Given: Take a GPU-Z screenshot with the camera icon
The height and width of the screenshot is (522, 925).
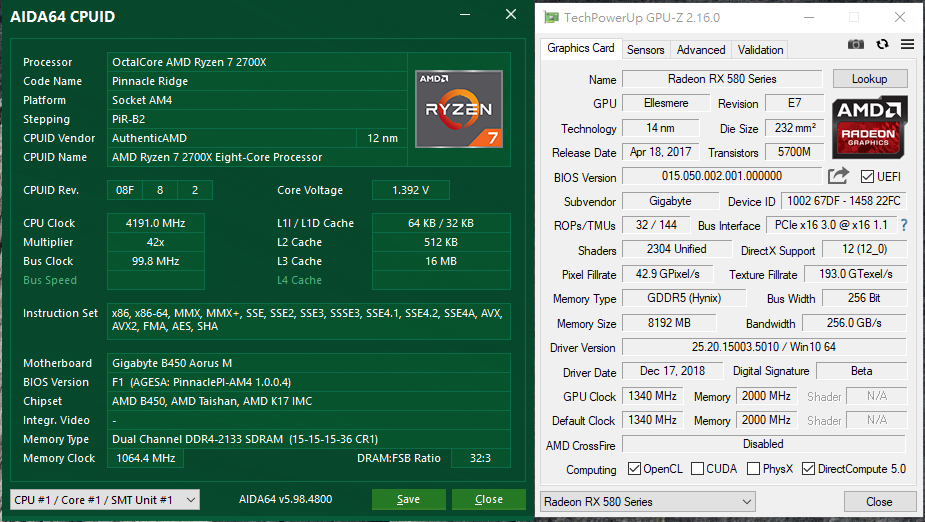Looking at the screenshot, I should coord(855,44).
